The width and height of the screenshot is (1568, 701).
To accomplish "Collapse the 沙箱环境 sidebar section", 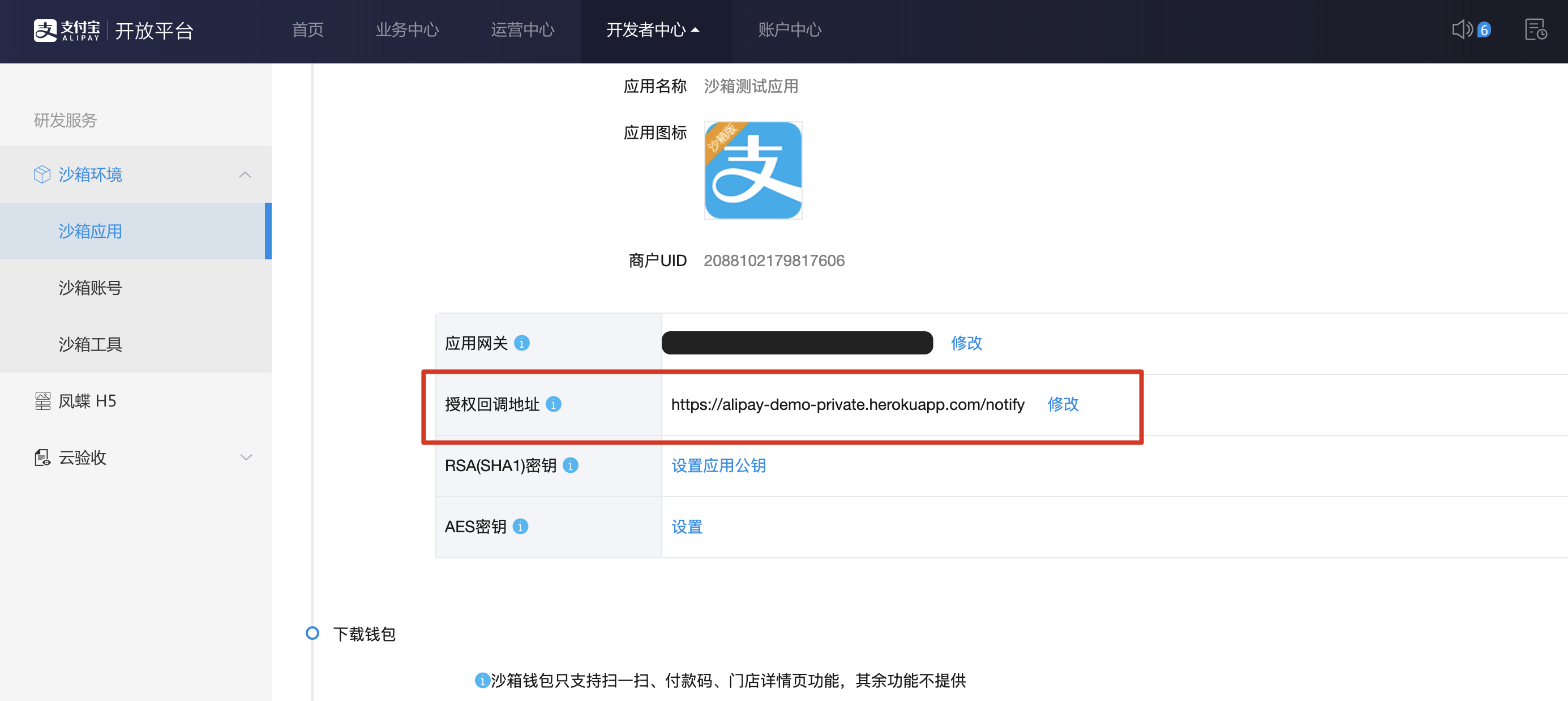I will tap(245, 175).
